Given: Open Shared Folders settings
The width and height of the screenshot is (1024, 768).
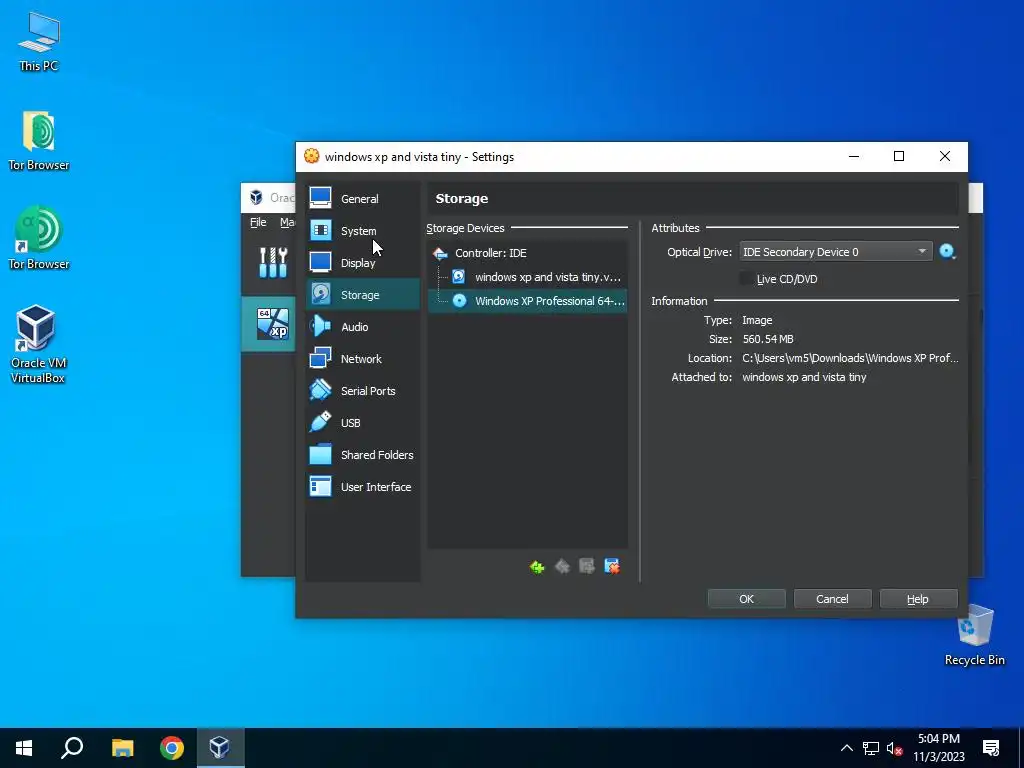Looking at the screenshot, I should click(362, 455).
